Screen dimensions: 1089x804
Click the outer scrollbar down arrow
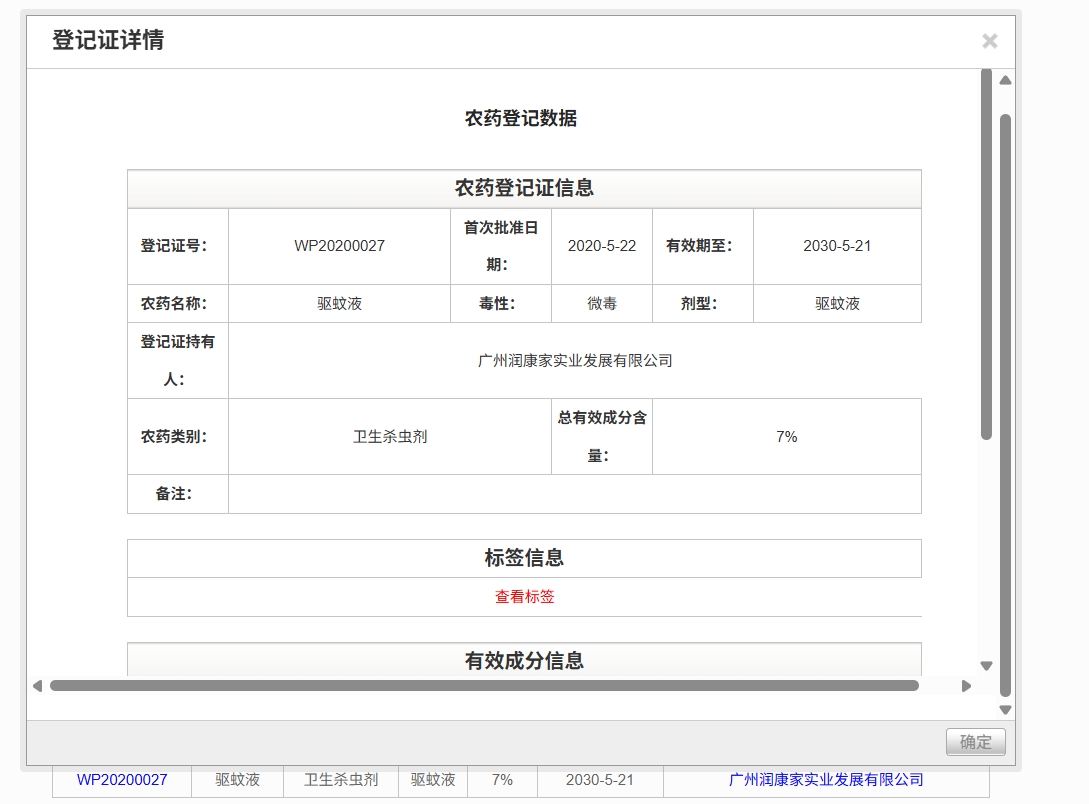[x=1005, y=710]
